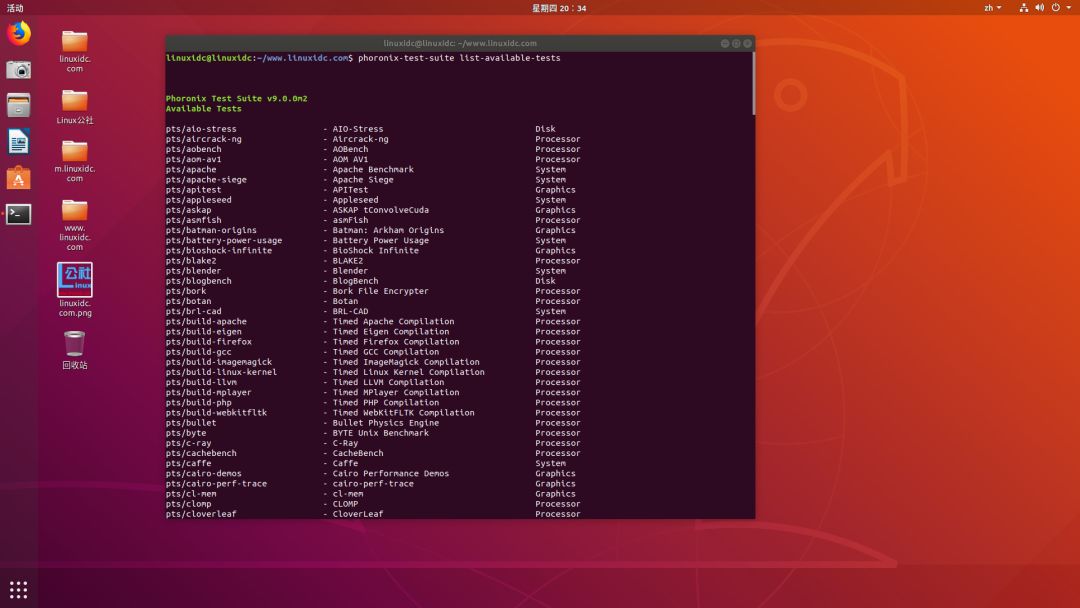Click Bork File Encrypter text
This screenshot has height=608, width=1080.
click(380, 291)
